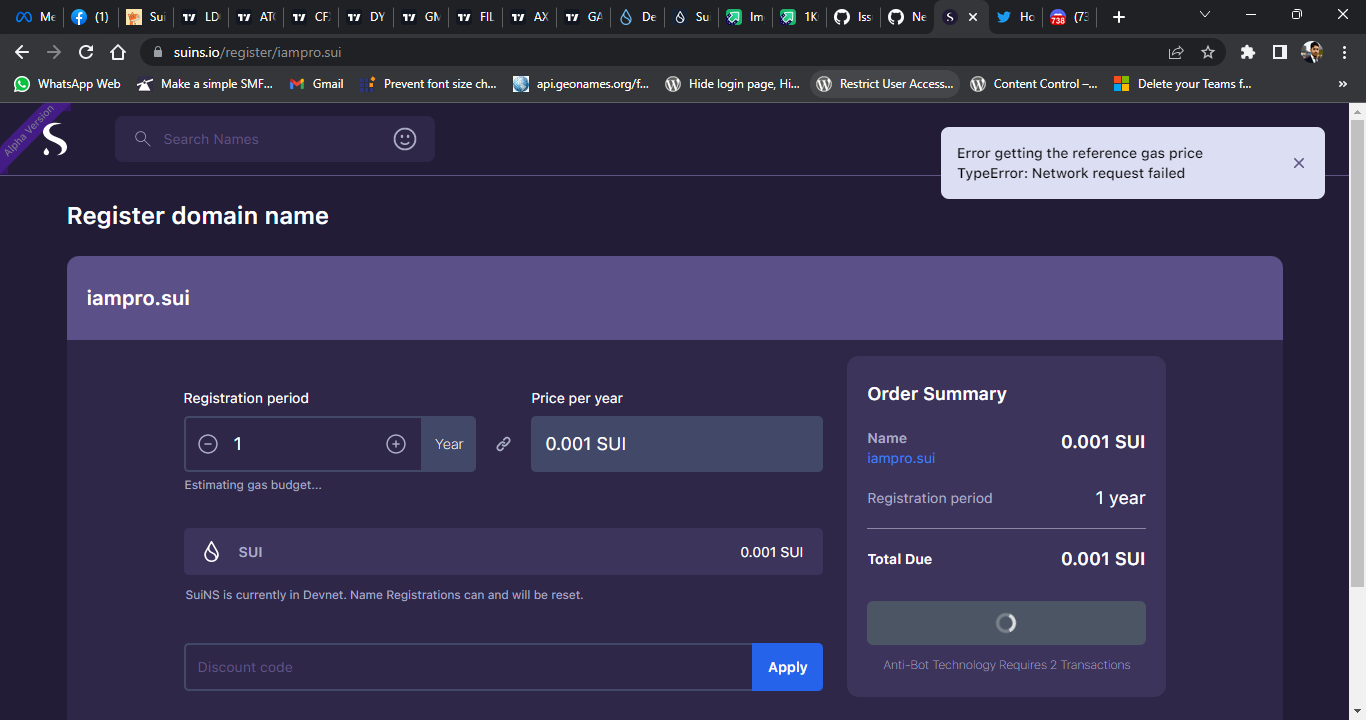Open the iampro.sui link in Order Summary
Viewport: 1366px width, 720px height.
click(901, 458)
